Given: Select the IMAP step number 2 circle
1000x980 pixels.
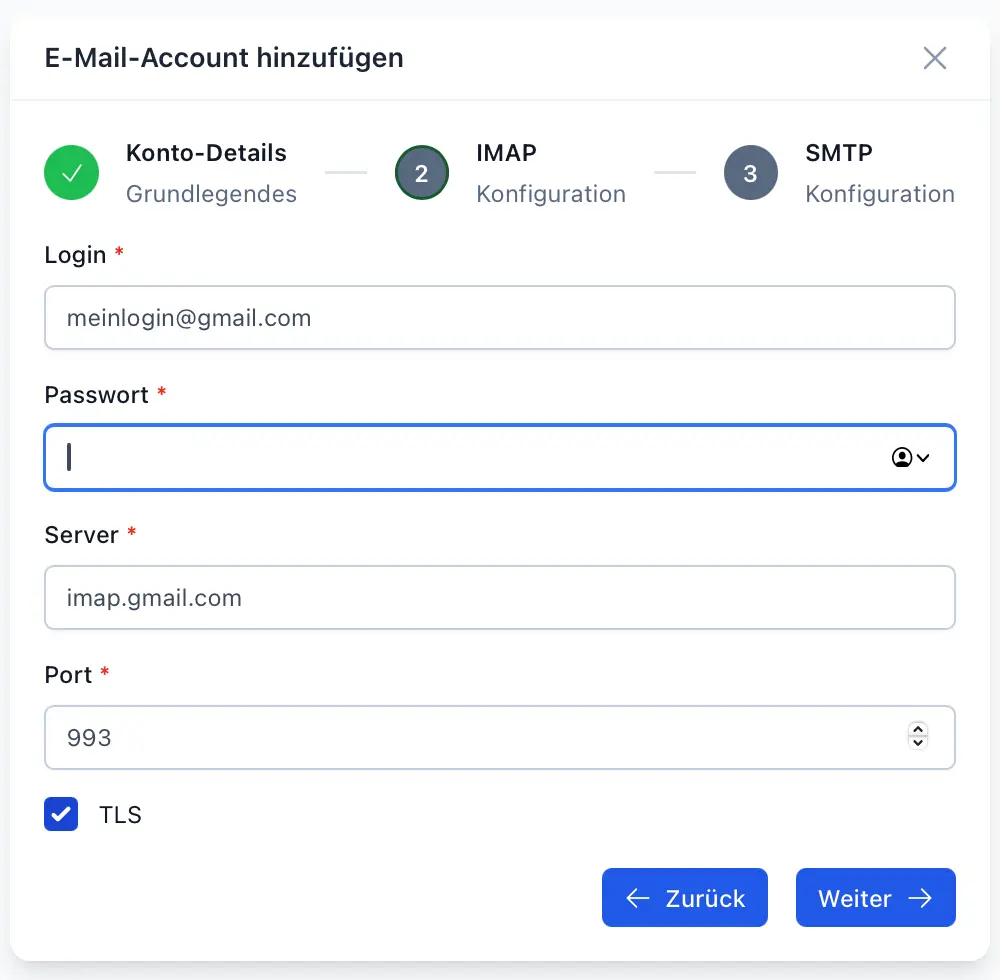Looking at the screenshot, I should point(422,172).
